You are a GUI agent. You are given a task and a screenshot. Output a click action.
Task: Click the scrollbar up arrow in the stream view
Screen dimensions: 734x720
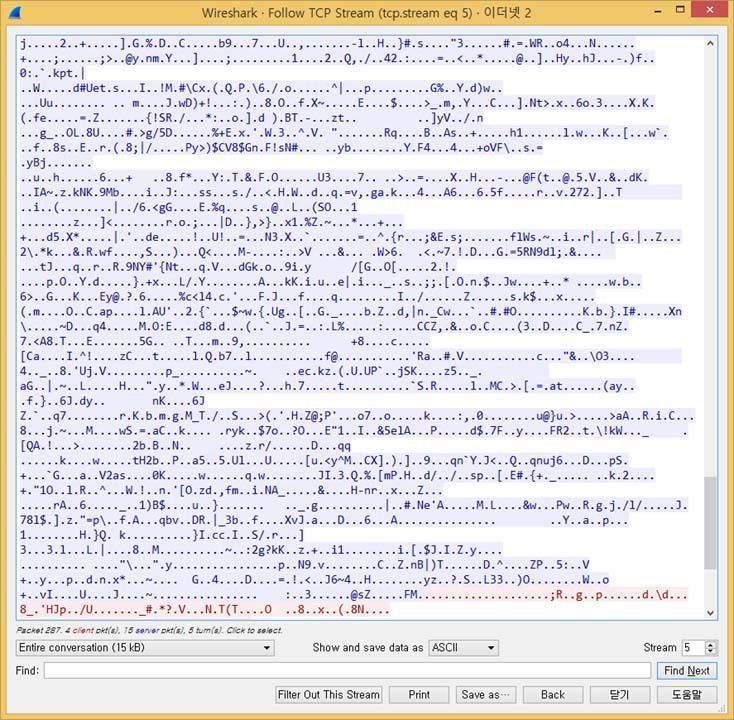(710, 42)
